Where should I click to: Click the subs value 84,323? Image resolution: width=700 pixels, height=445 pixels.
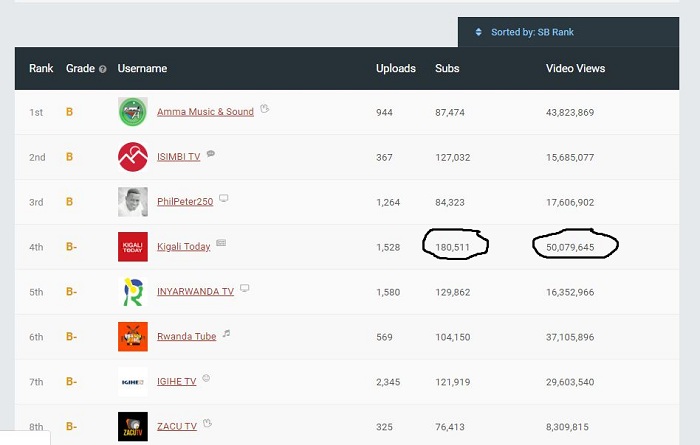click(450, 203)
